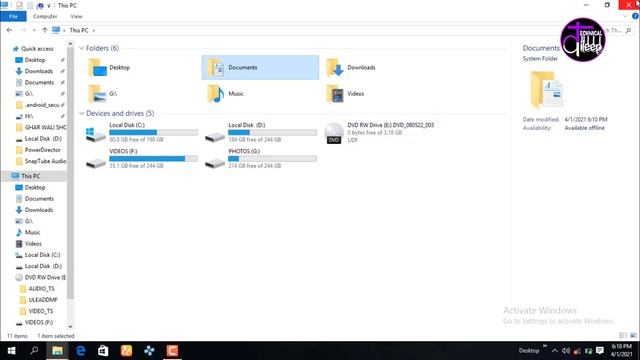
Task: Click VIDEOS (F:) usage bar
Action: 153,158
